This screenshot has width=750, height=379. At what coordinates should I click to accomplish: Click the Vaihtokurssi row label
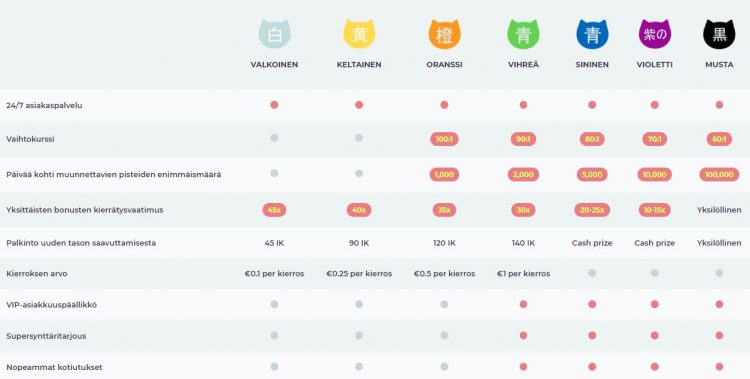coord(30,139)
